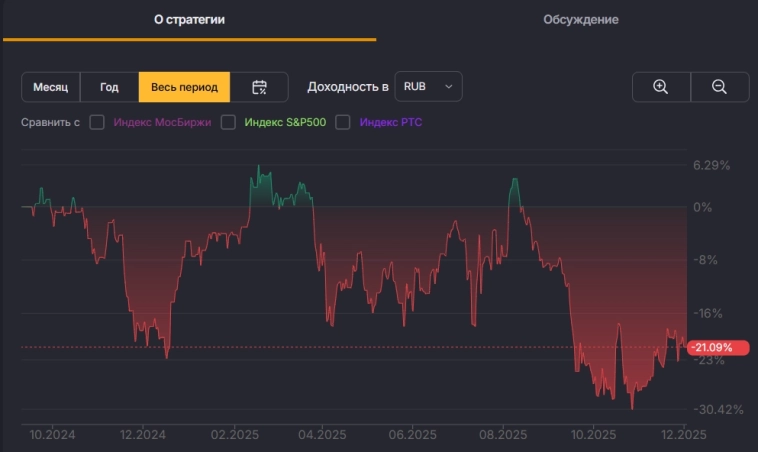Select the Год period button
This screenshot has height=452, width=758.
(109, 87)
